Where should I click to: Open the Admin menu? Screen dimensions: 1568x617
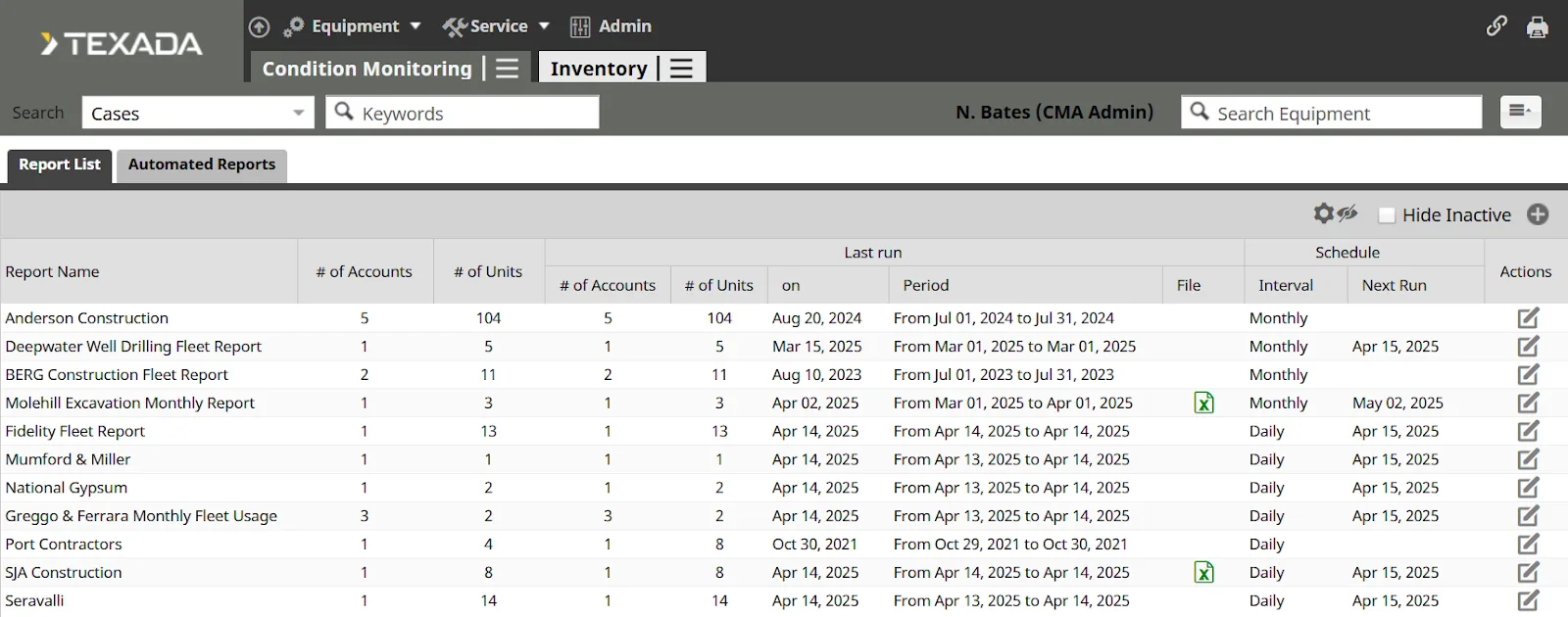point(612,26)
